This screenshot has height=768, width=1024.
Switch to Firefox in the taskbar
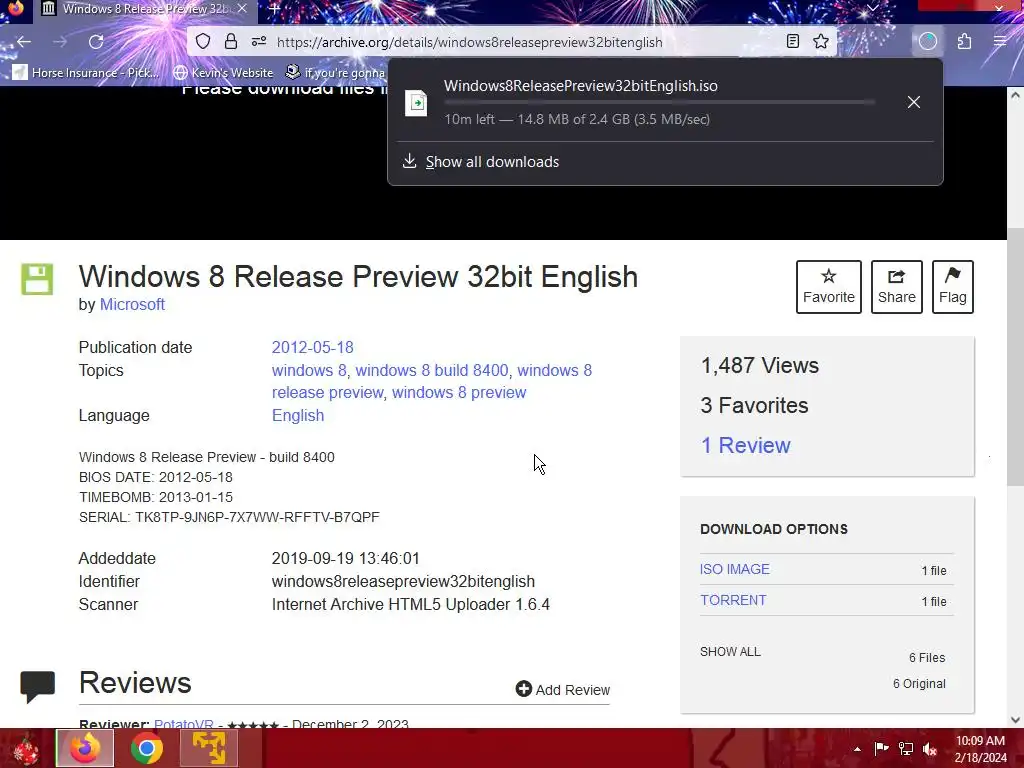85,748
